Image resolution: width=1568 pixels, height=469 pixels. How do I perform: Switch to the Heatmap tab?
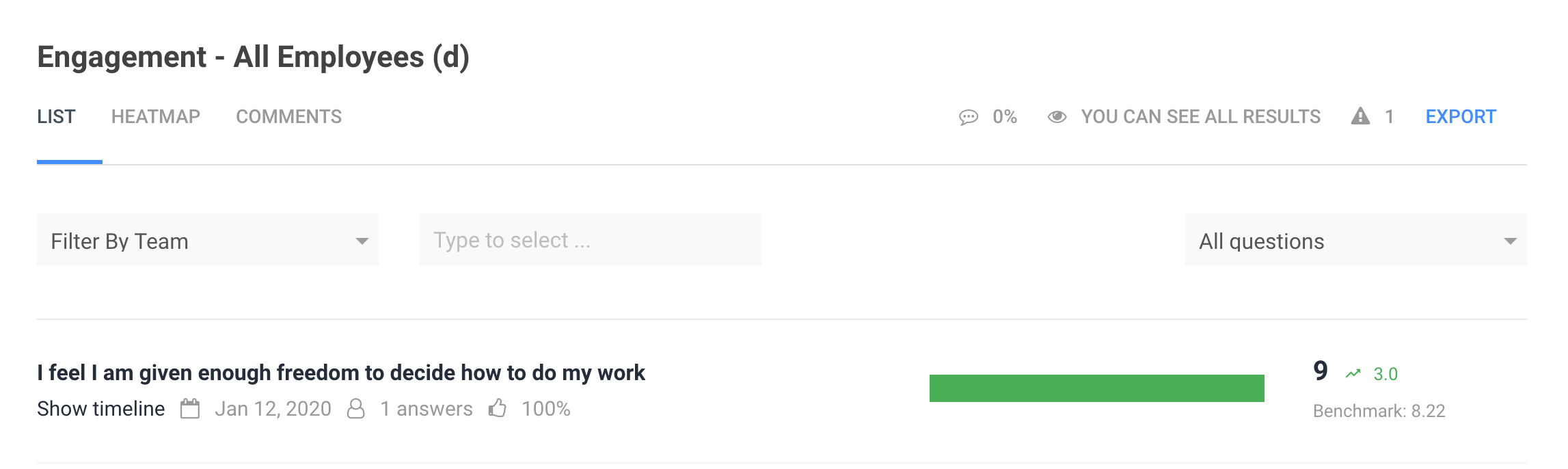(156, 117)
